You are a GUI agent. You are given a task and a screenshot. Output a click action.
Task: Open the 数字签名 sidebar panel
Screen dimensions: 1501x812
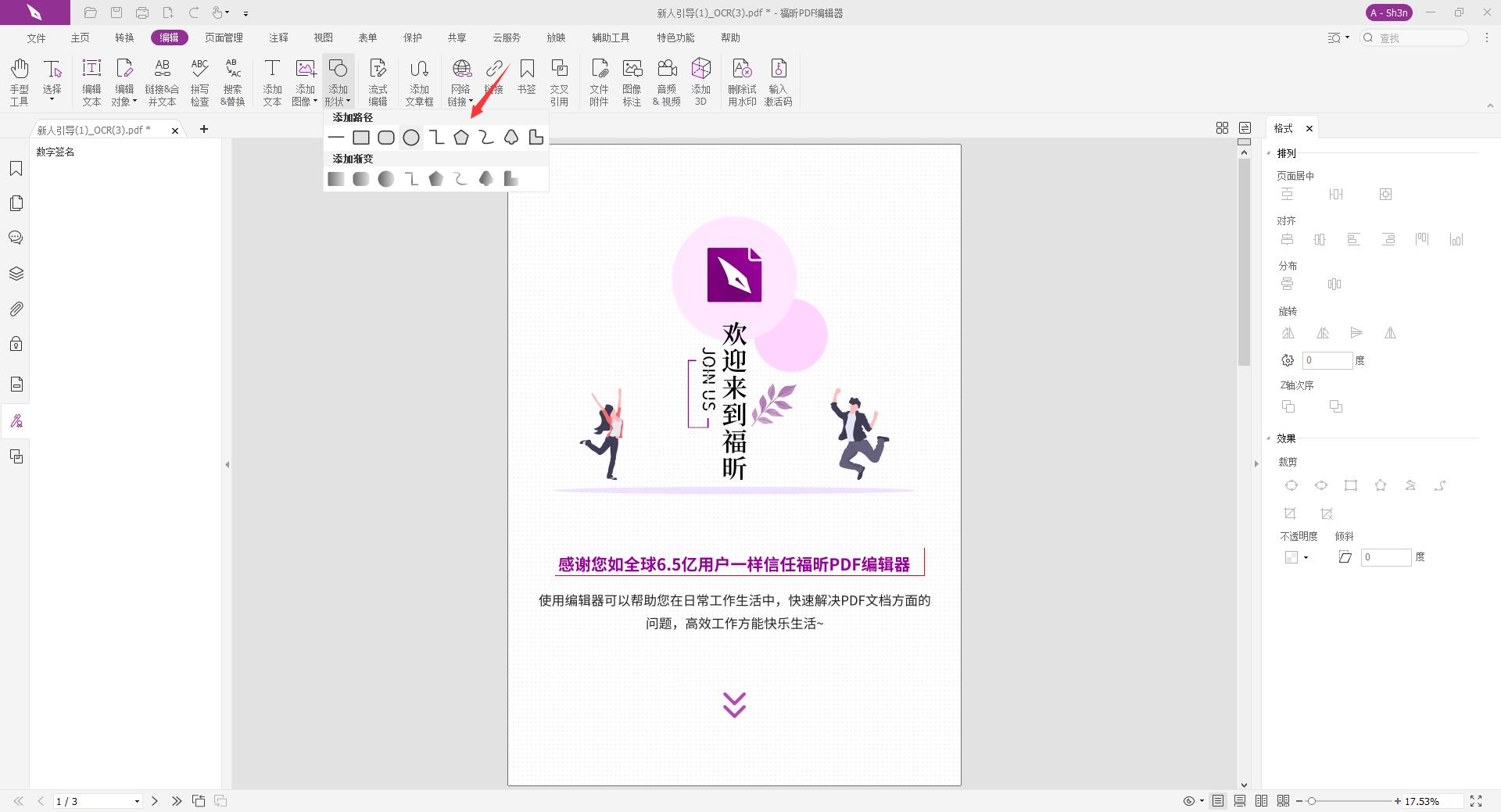point(16,420)
